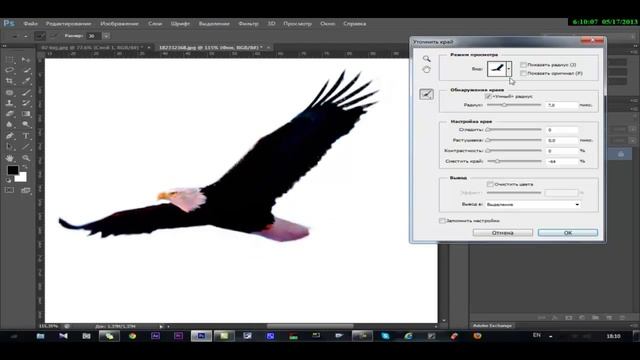Select the Line shape tool
Image resolution: width=640 pixels, height=360 pixels.
click(26, 147)
